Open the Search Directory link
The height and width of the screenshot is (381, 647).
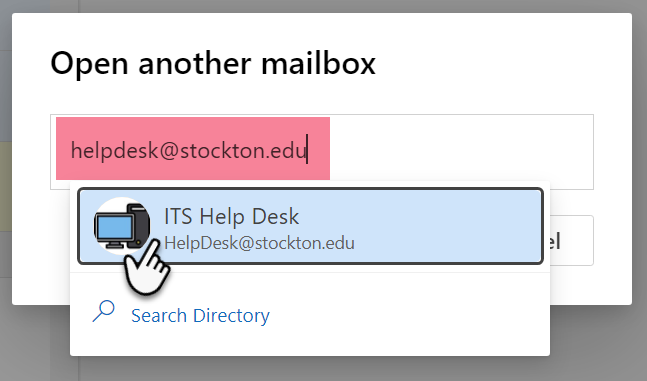[200, 315]
